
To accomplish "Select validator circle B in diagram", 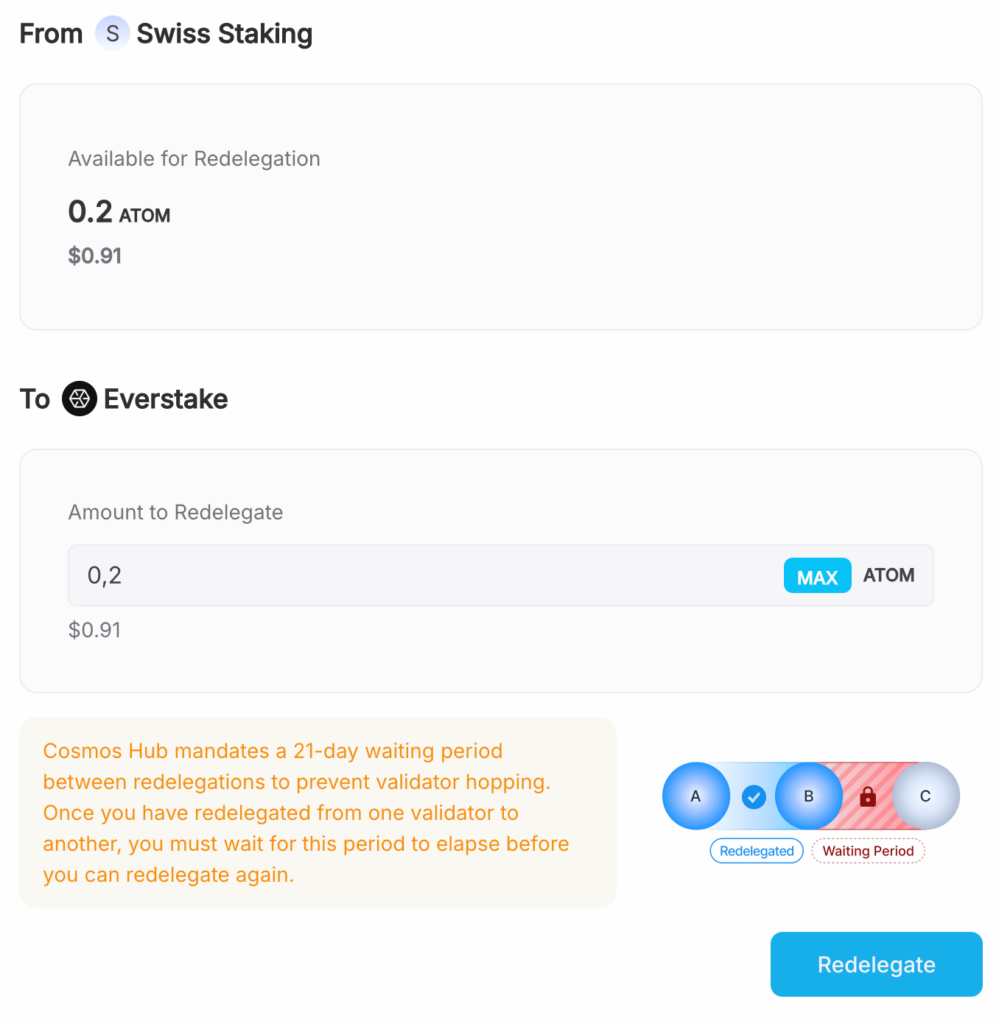I will point(809,796).
